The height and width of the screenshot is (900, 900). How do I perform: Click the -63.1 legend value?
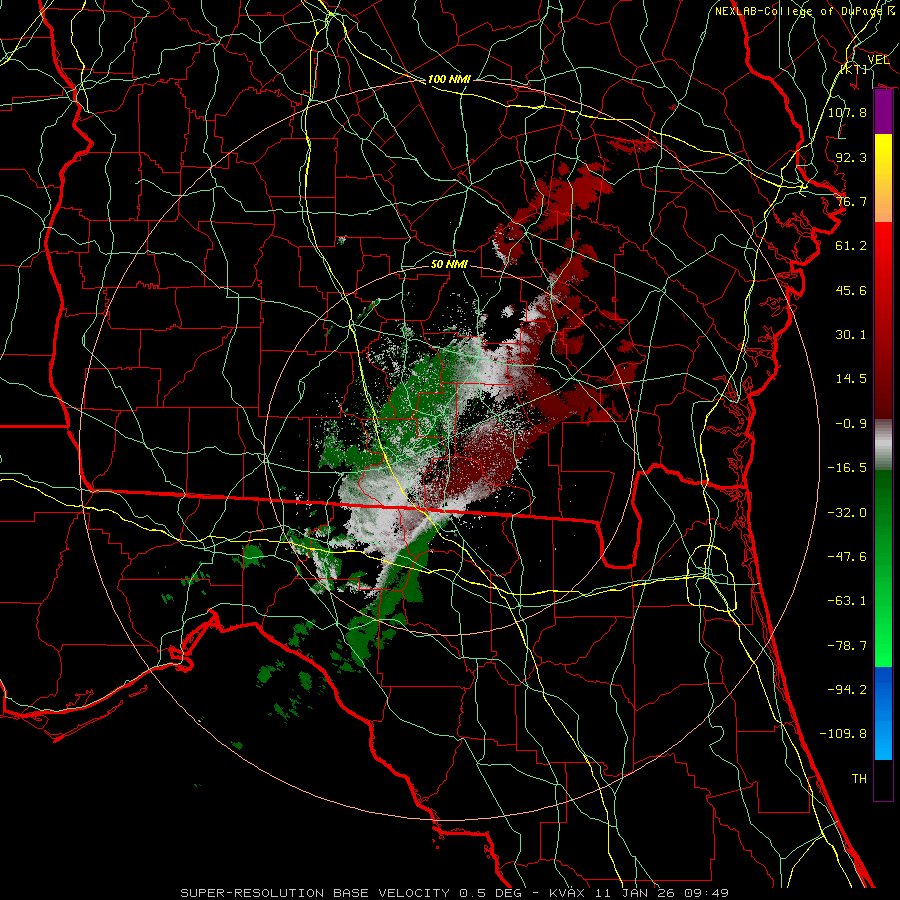(847, 600)
